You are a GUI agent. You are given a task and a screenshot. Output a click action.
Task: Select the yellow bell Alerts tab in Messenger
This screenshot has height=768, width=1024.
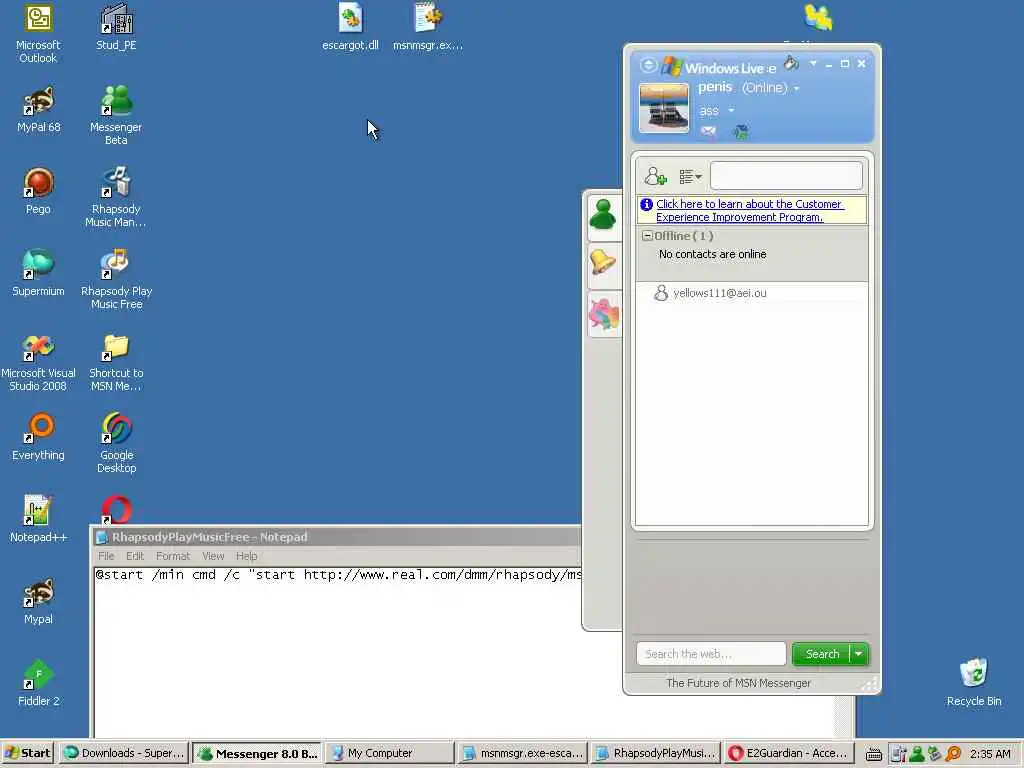tap(603, 263)
